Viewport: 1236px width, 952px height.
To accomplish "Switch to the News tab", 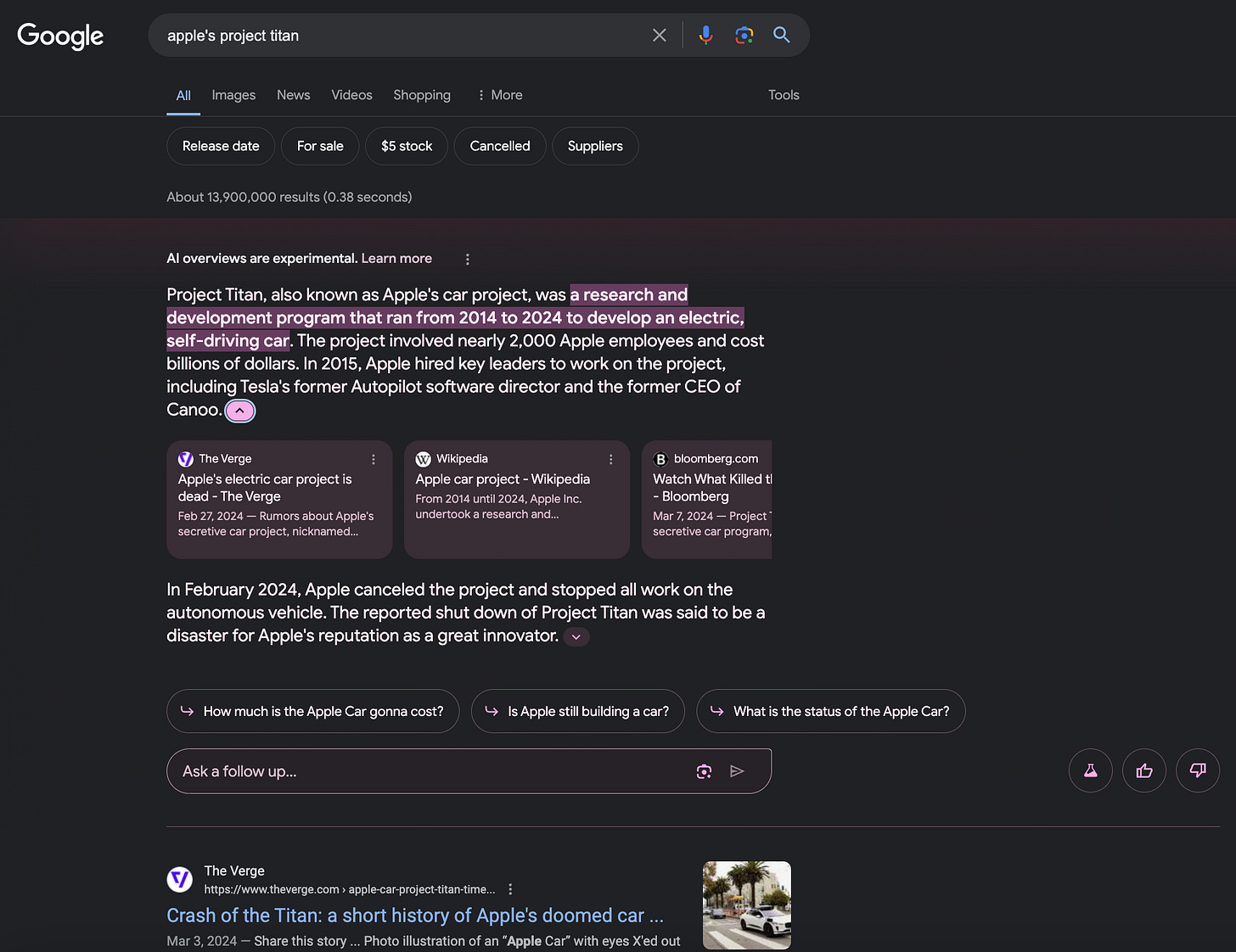I will pyautogui.click(x=293, y=95).
